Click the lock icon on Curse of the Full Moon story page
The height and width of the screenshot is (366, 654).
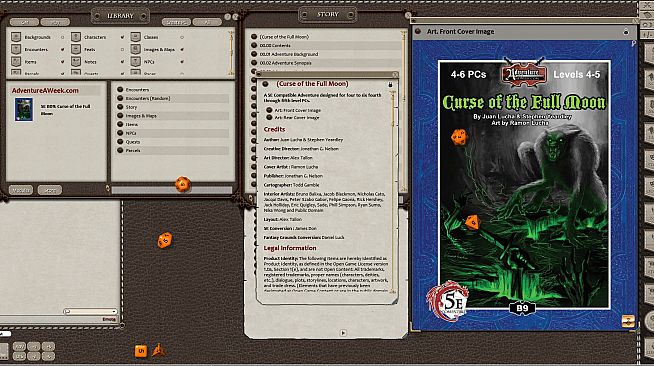tap(390, 85)
